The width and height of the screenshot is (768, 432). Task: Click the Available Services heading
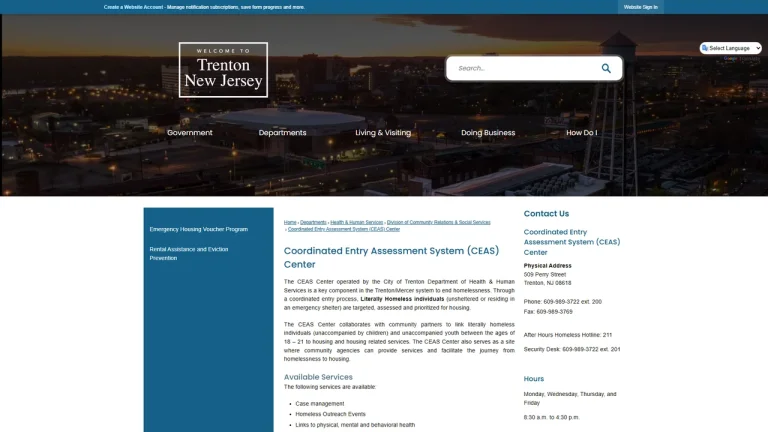coord(318,377)
